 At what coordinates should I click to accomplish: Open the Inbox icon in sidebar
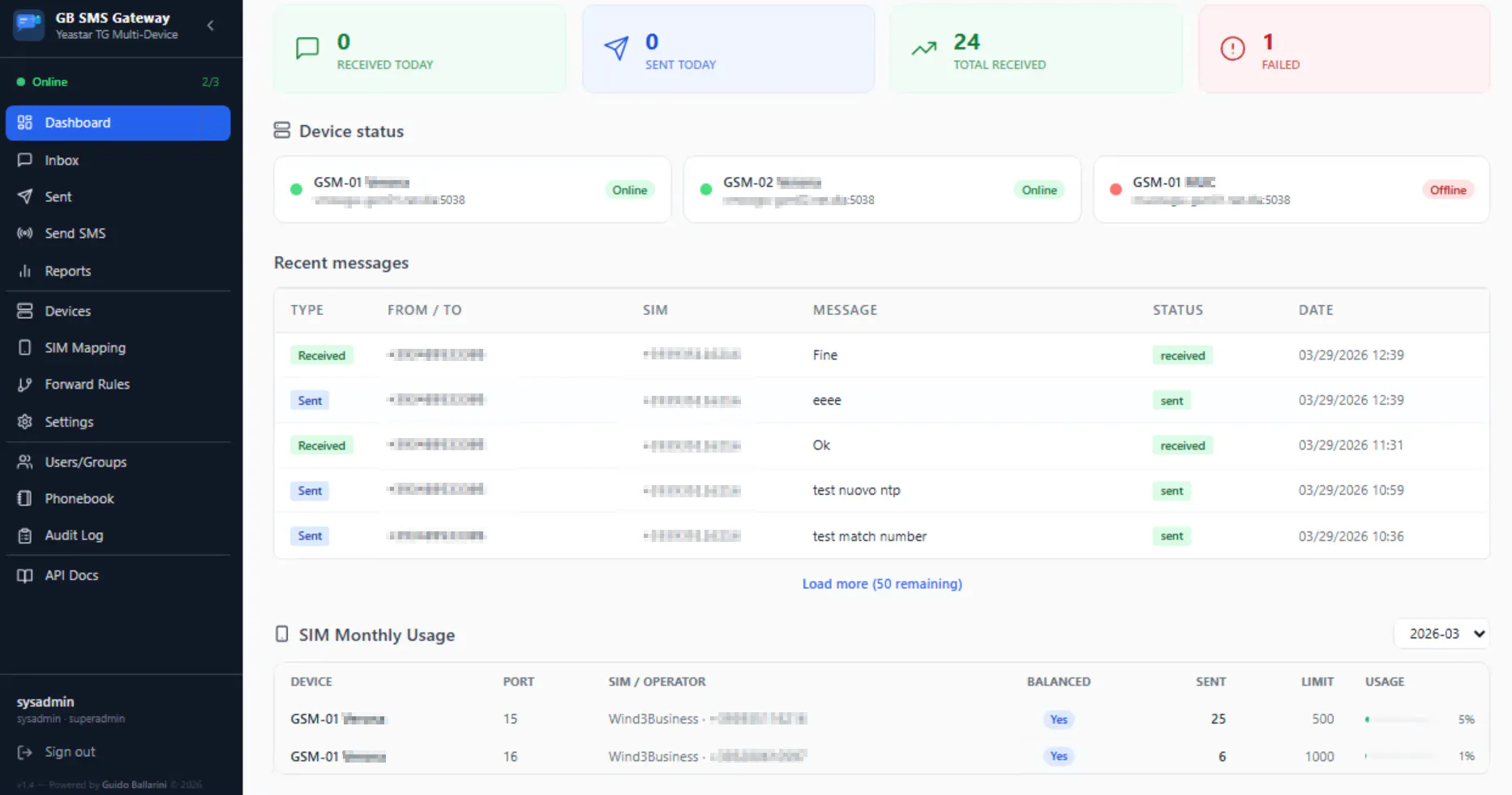(25, 160)
